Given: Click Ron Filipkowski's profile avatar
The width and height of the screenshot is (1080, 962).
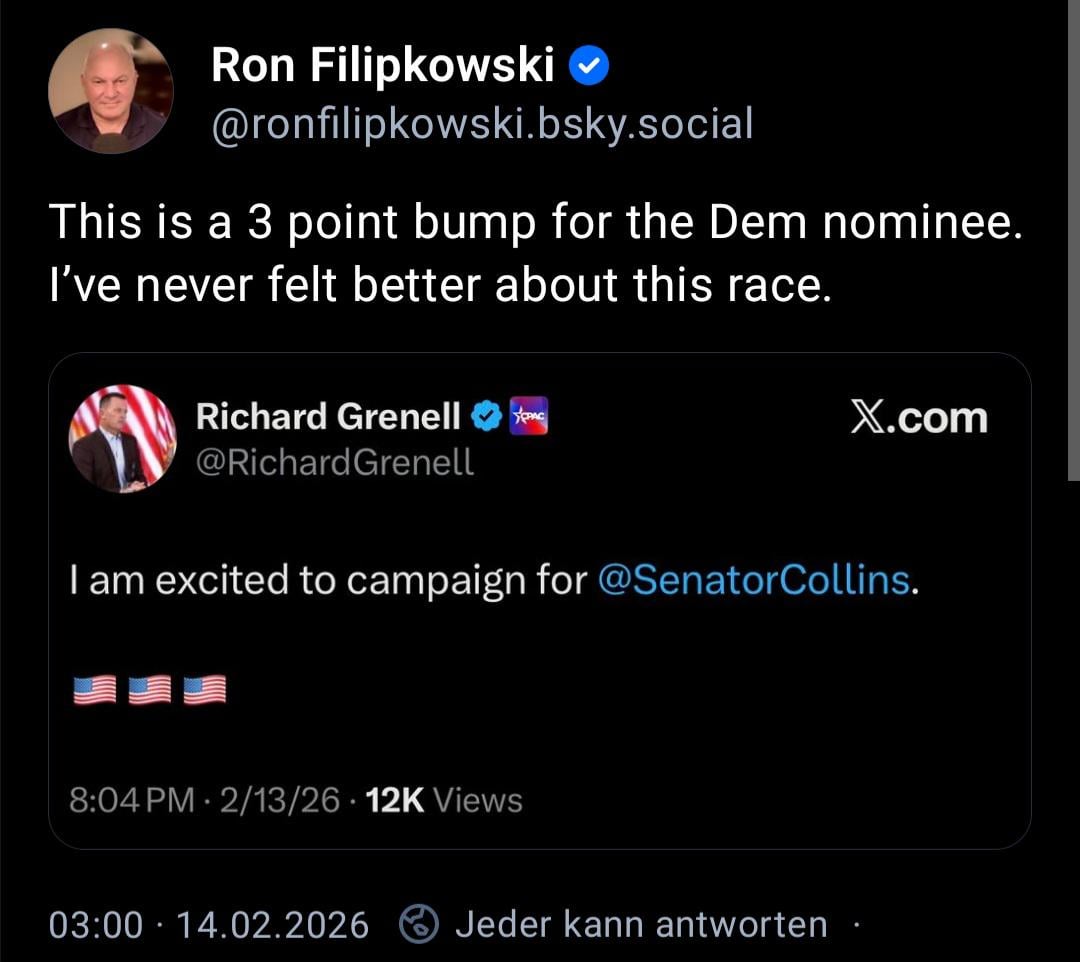Looking at the screenshot, I should click(x=110, y=91).
